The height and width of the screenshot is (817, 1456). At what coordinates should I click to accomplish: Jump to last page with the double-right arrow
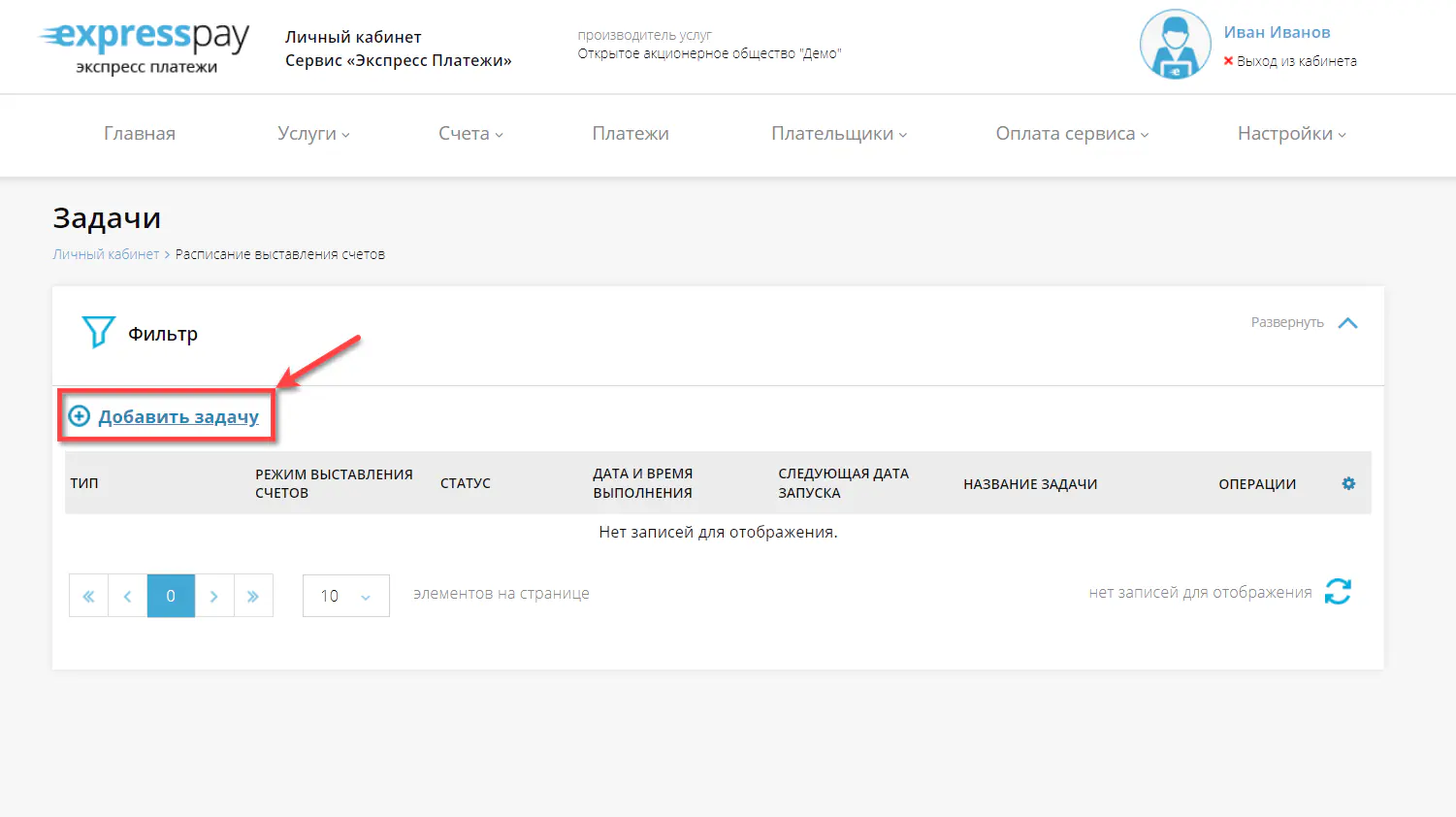point(253,595)
